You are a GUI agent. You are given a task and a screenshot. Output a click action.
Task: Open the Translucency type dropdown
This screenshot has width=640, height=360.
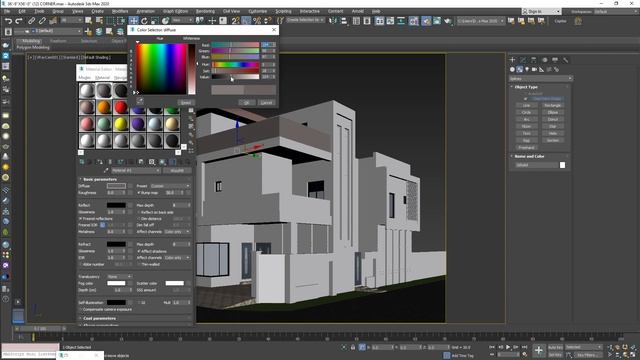point(119,276)
